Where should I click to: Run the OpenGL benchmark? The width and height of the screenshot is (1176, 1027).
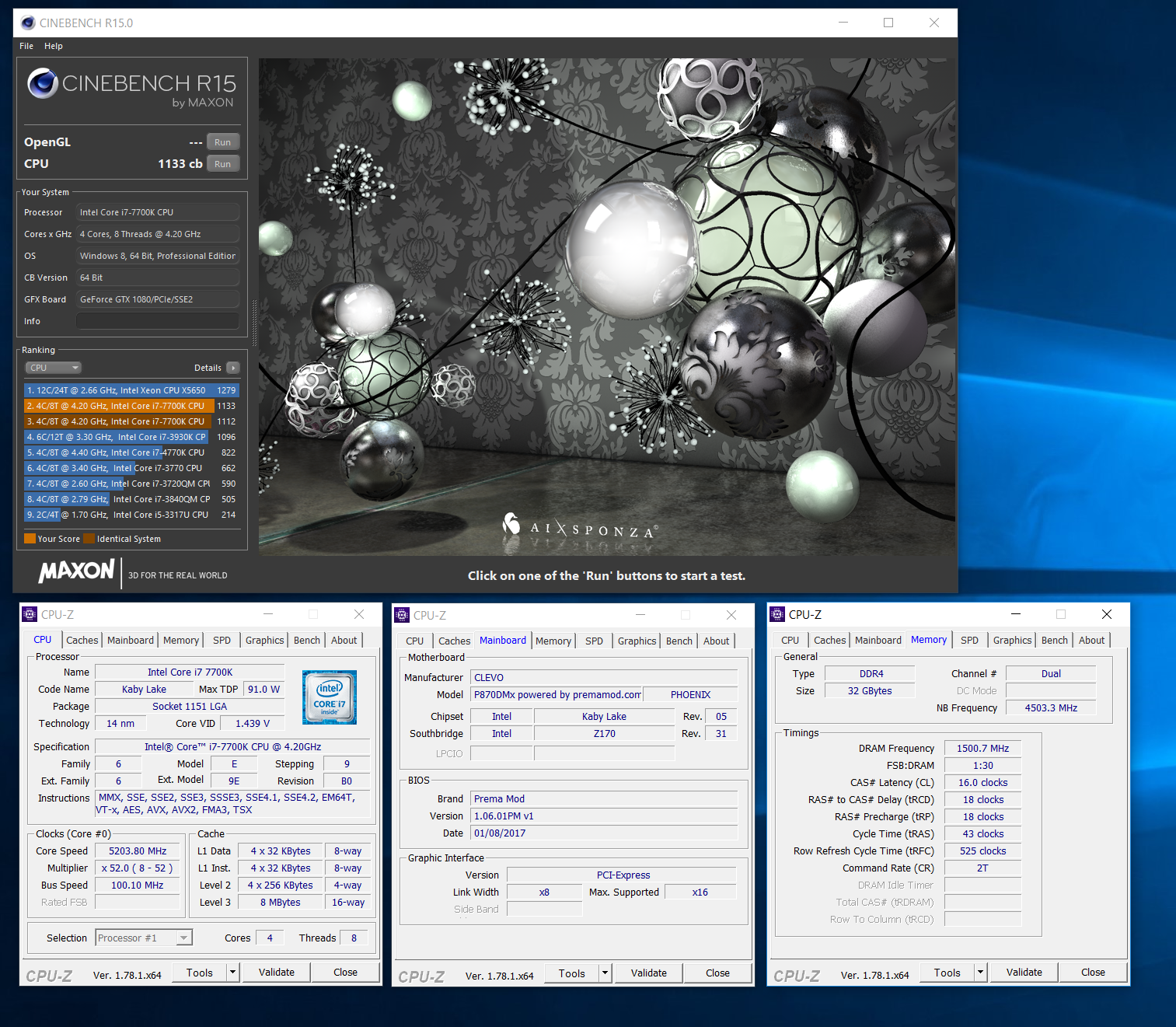coord(223,142)
